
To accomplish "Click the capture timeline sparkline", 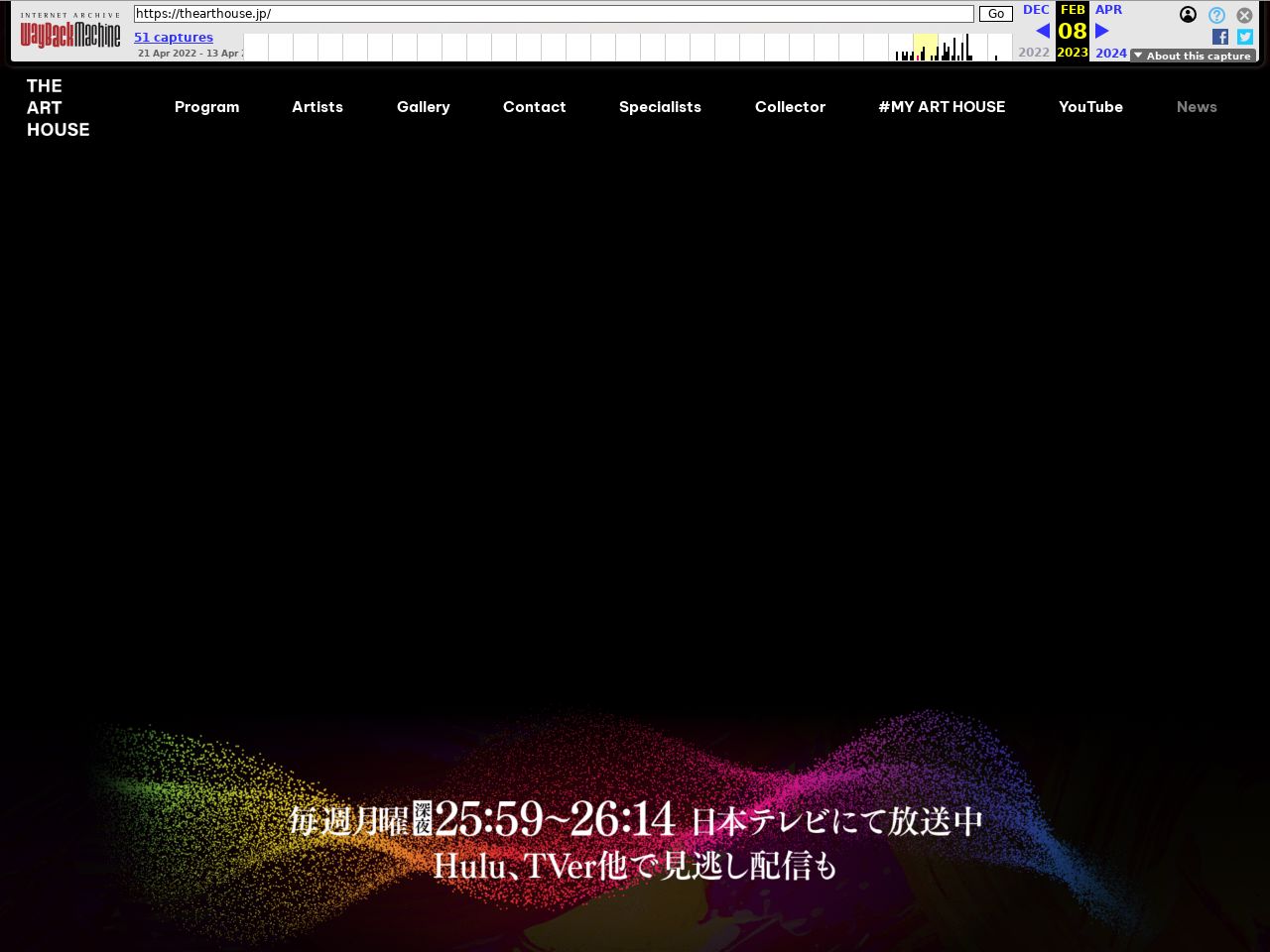I will coord(627,47).
